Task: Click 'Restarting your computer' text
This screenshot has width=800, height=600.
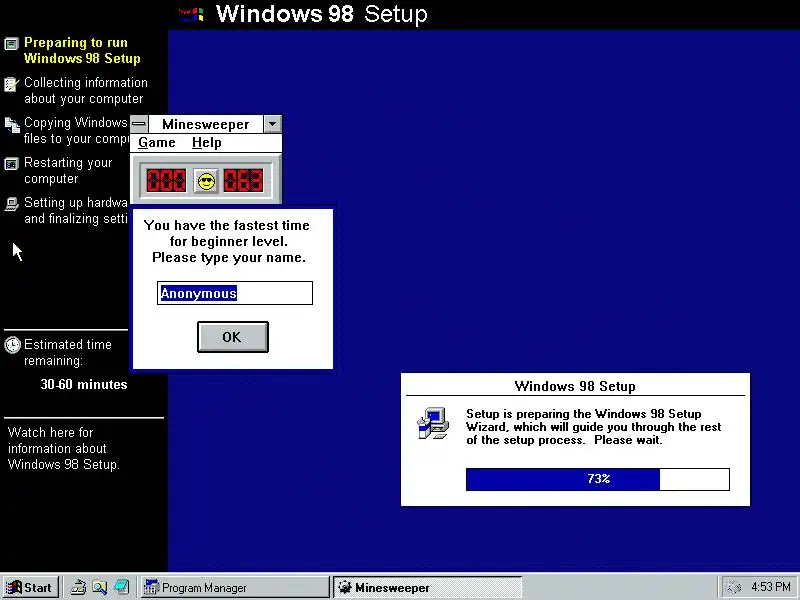Action: [x=68, y=170]
